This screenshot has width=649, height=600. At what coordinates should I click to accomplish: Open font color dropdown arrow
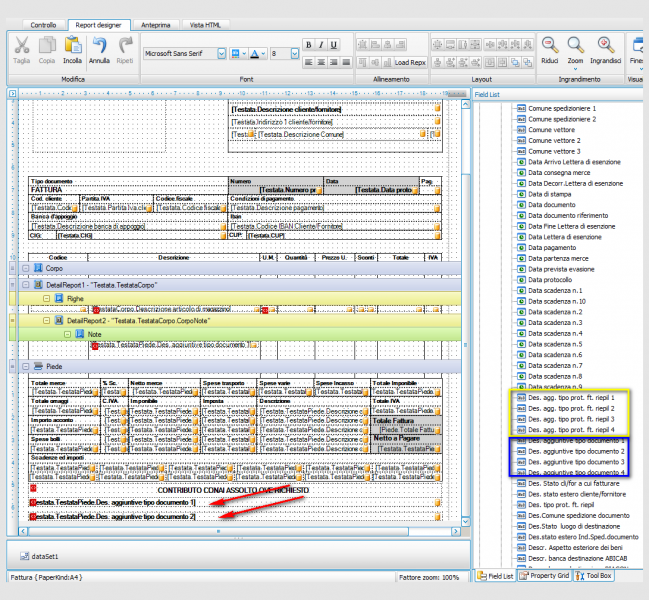[x=263, y=53]
